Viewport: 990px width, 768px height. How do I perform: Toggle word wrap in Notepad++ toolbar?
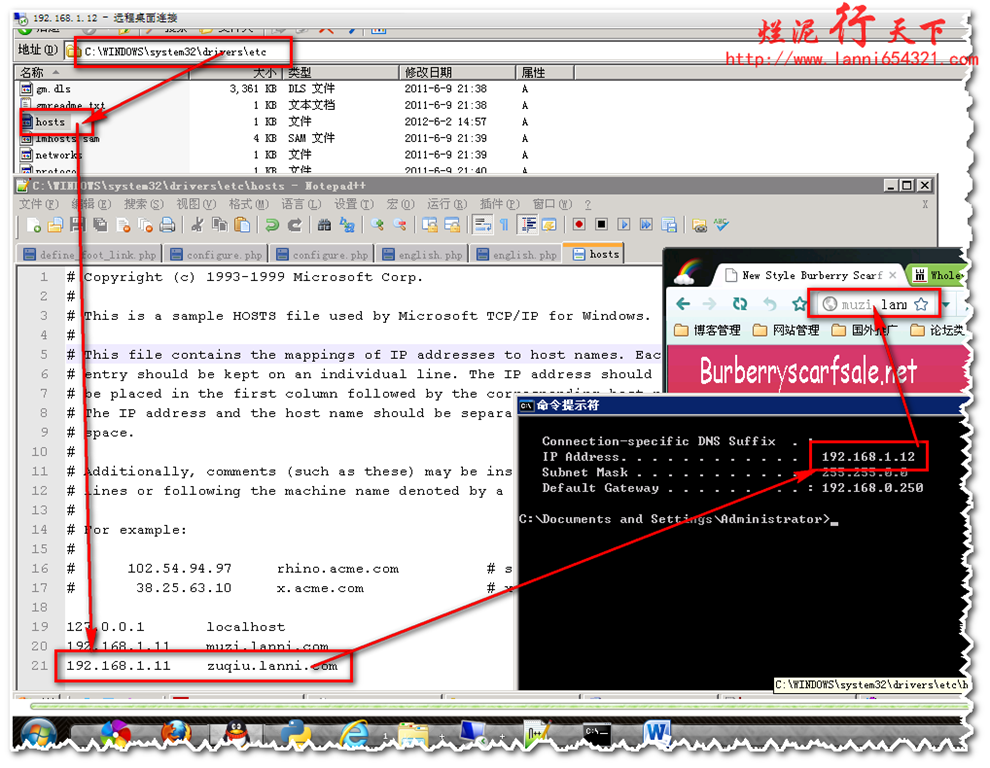[483, 225]
